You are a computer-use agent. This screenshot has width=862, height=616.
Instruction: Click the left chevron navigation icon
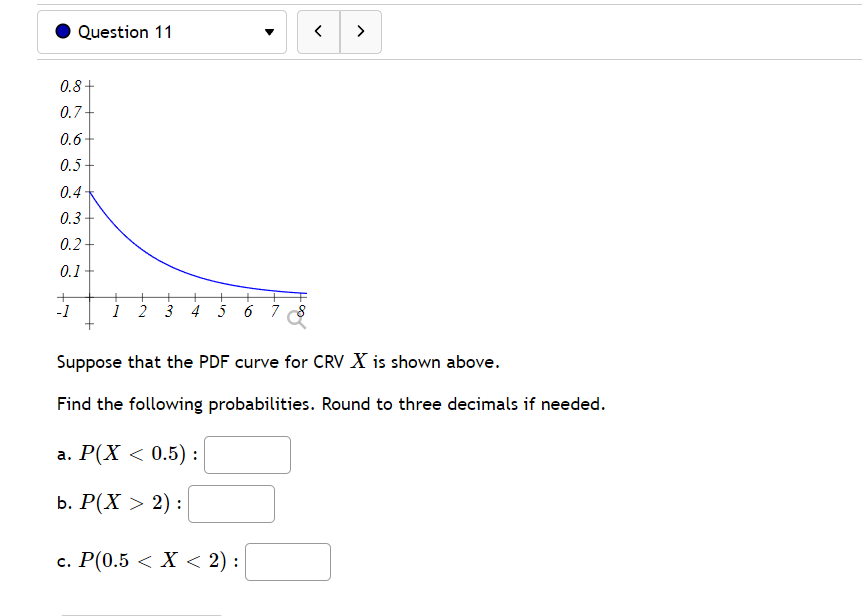(318, 31)
